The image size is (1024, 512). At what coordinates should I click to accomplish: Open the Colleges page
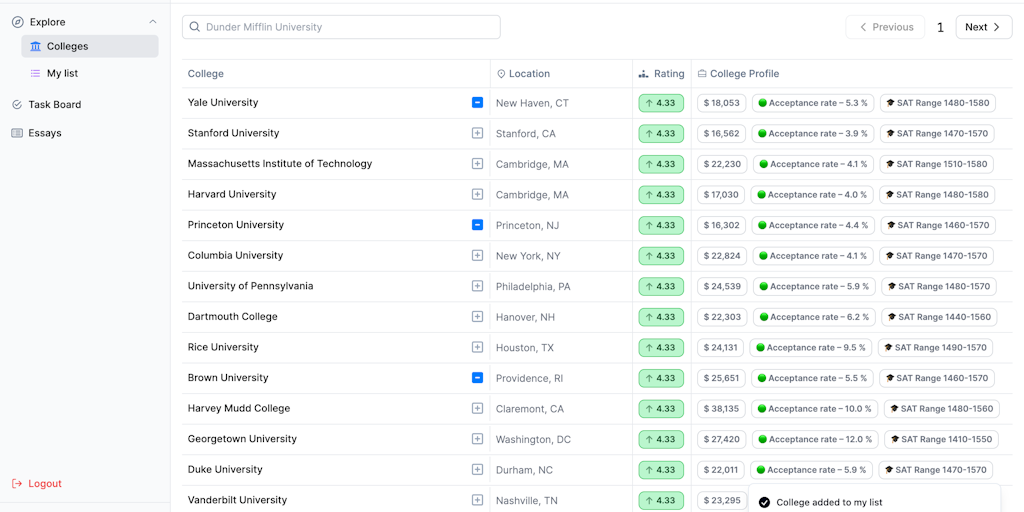click(90, 46)
